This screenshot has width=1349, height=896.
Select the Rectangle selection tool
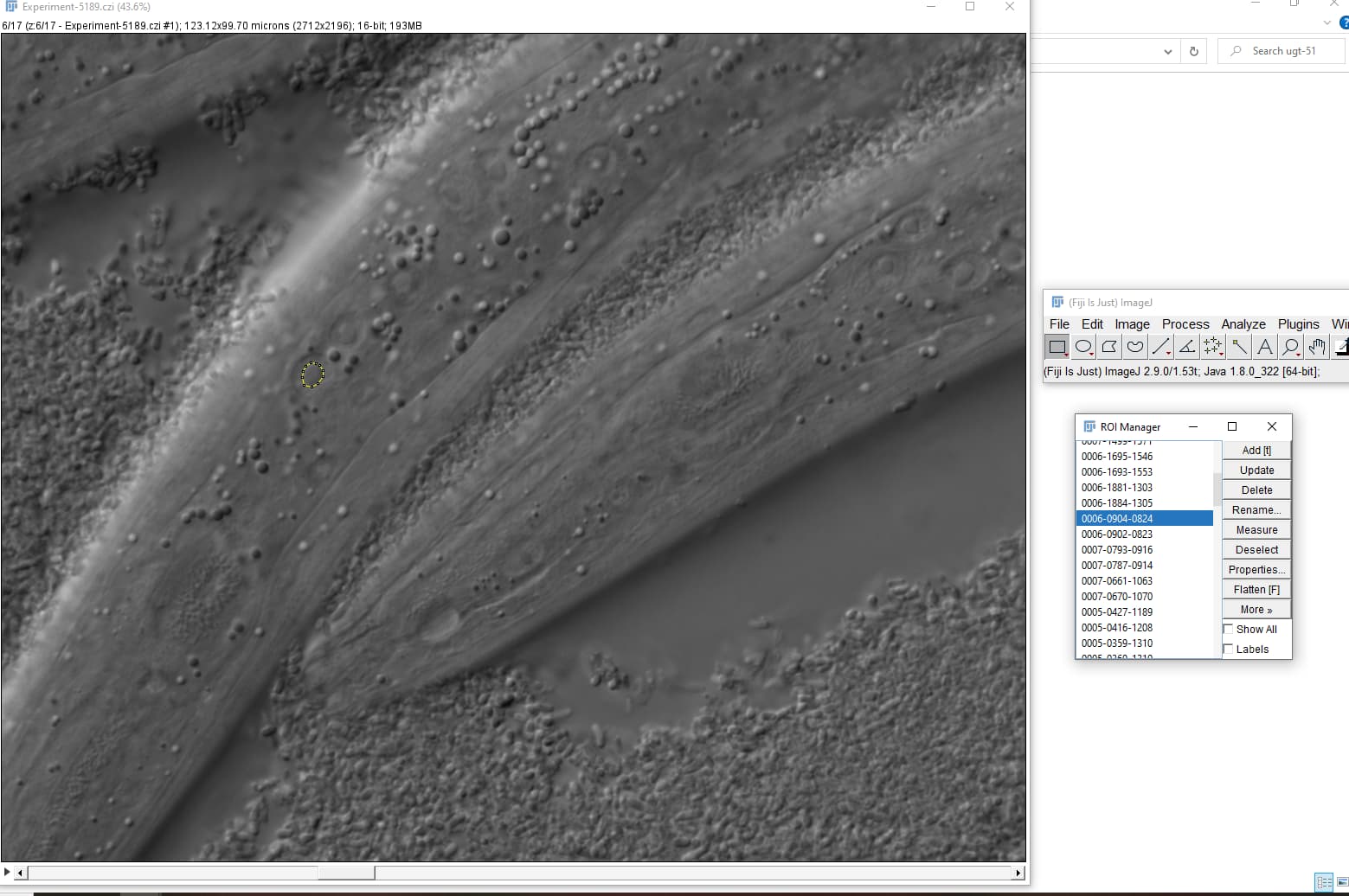click(x=1057, y=346)
